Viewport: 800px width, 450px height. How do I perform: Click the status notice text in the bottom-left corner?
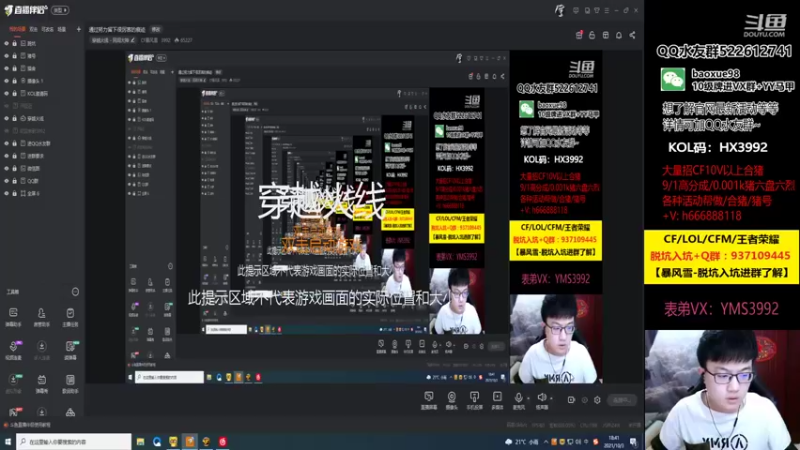coord(28,424)
